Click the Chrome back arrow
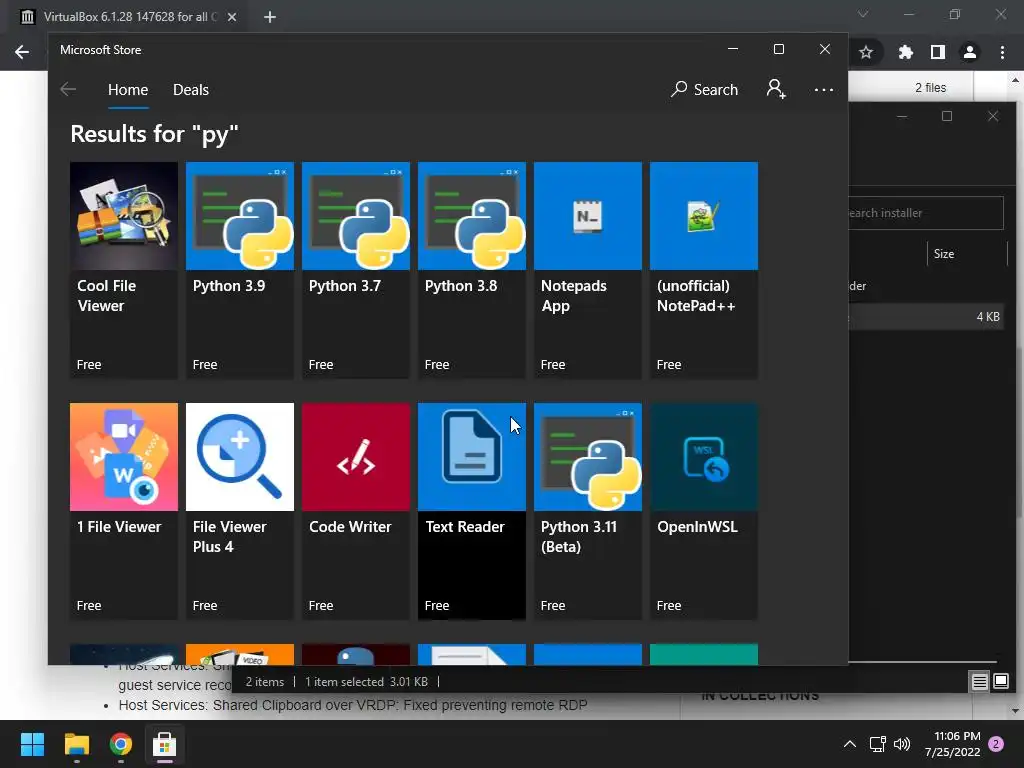 point(22,52)
